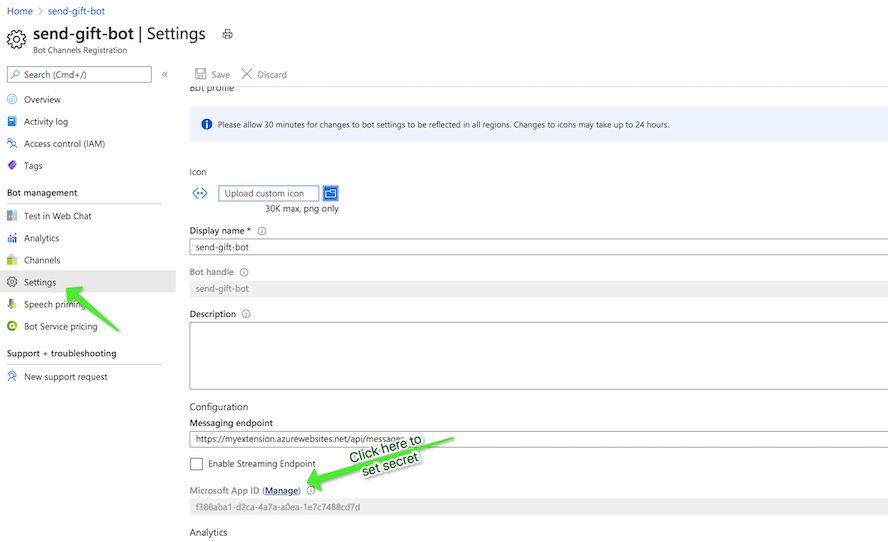
Task: Click the Bot Service pricing green icon
Action: coord(12,326)
